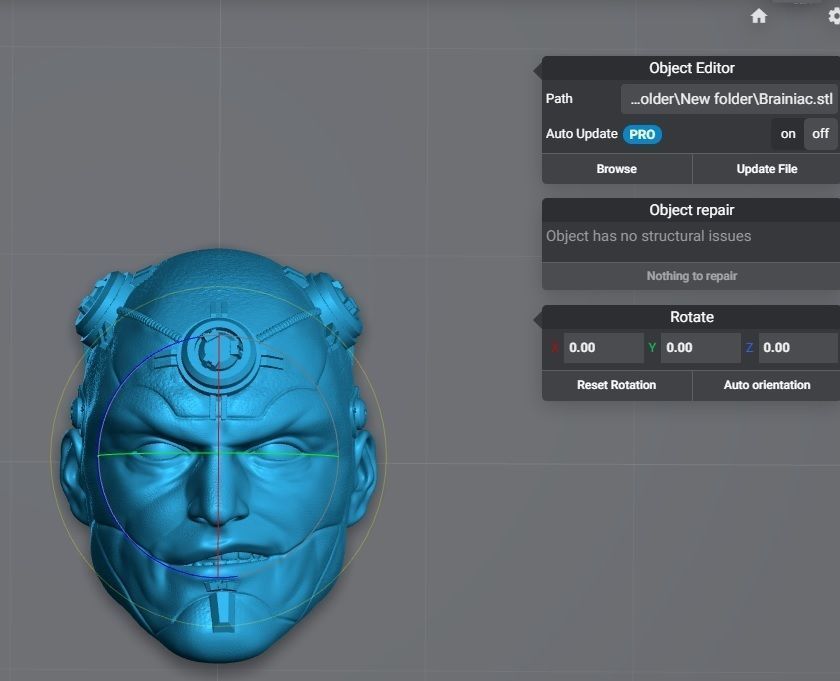The image size is (840, 681).
Task: Run Auto orientation
Action: (767, 385)
